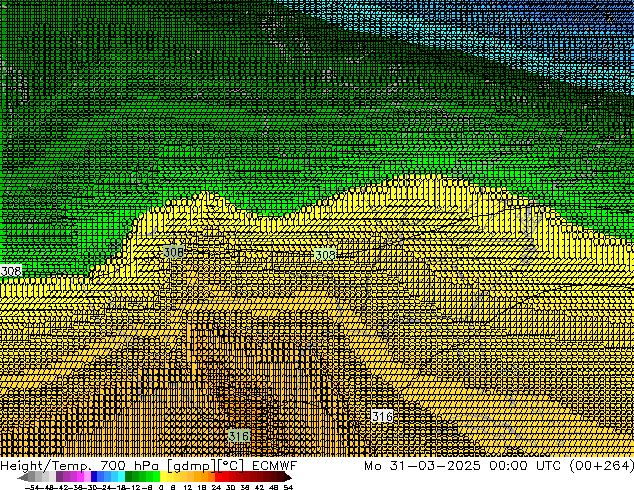Click the green-tinted 316 contour label
This screenshot has width=634, height=490.
point(239,436)
